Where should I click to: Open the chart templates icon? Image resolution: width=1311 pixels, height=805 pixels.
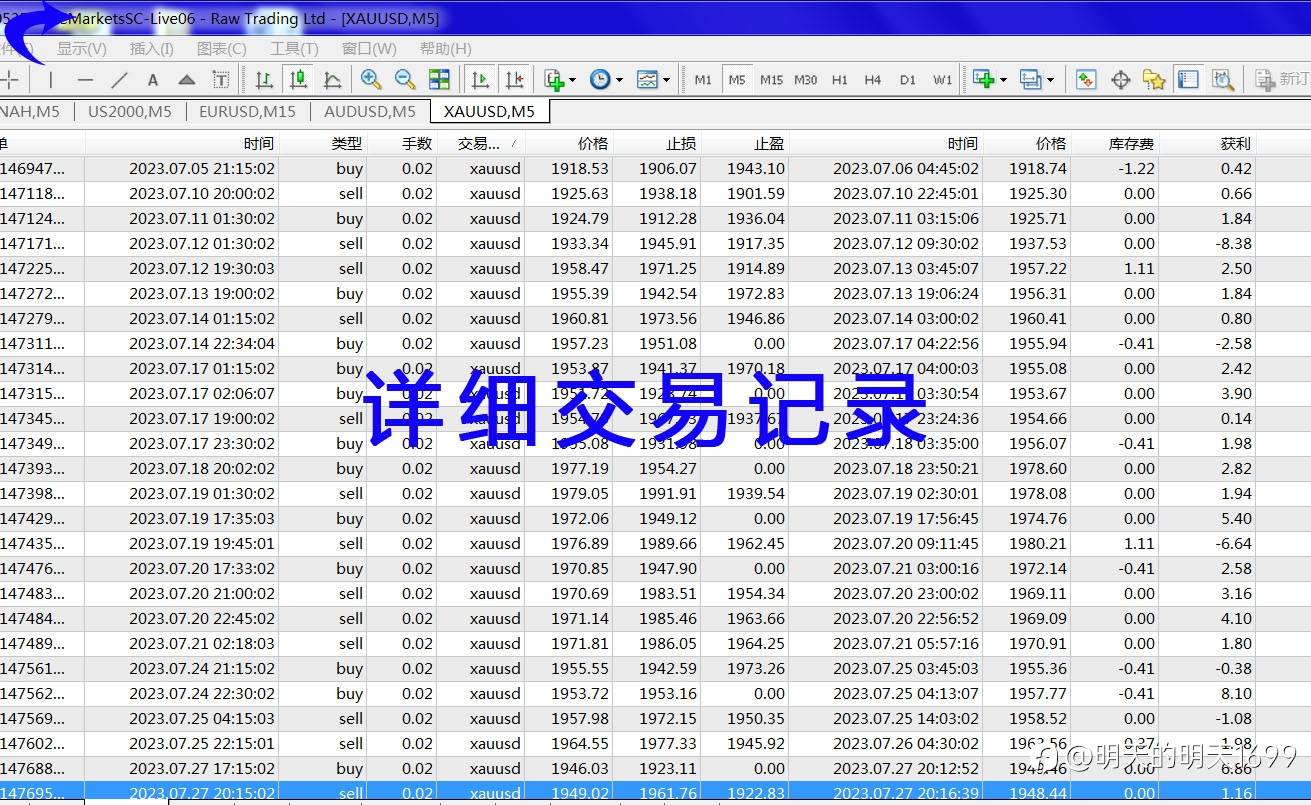click(x=647, y=79)
